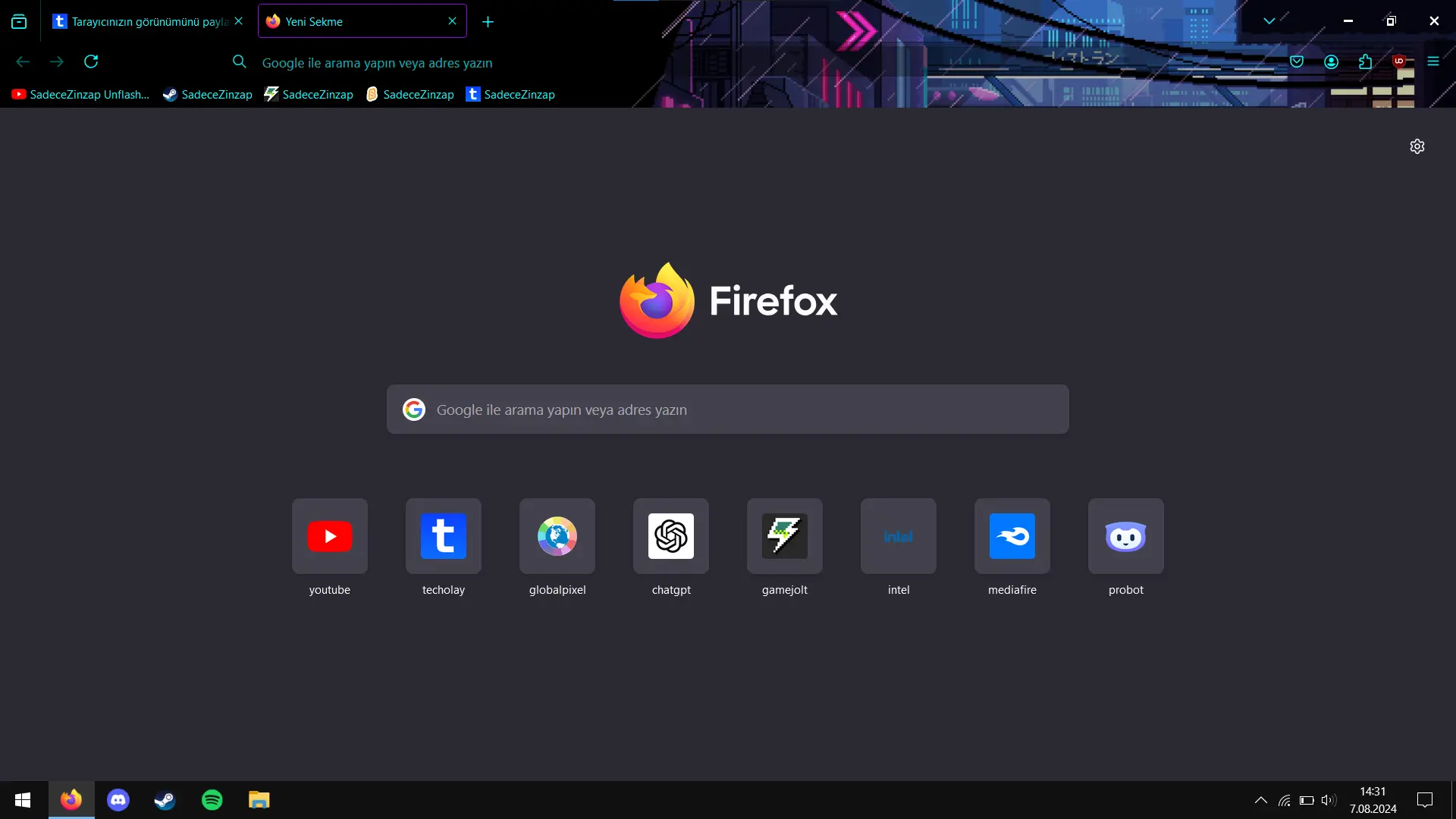Click the Firefox taskbar icon
The image size is (1456, 819).
pos(71,800)
